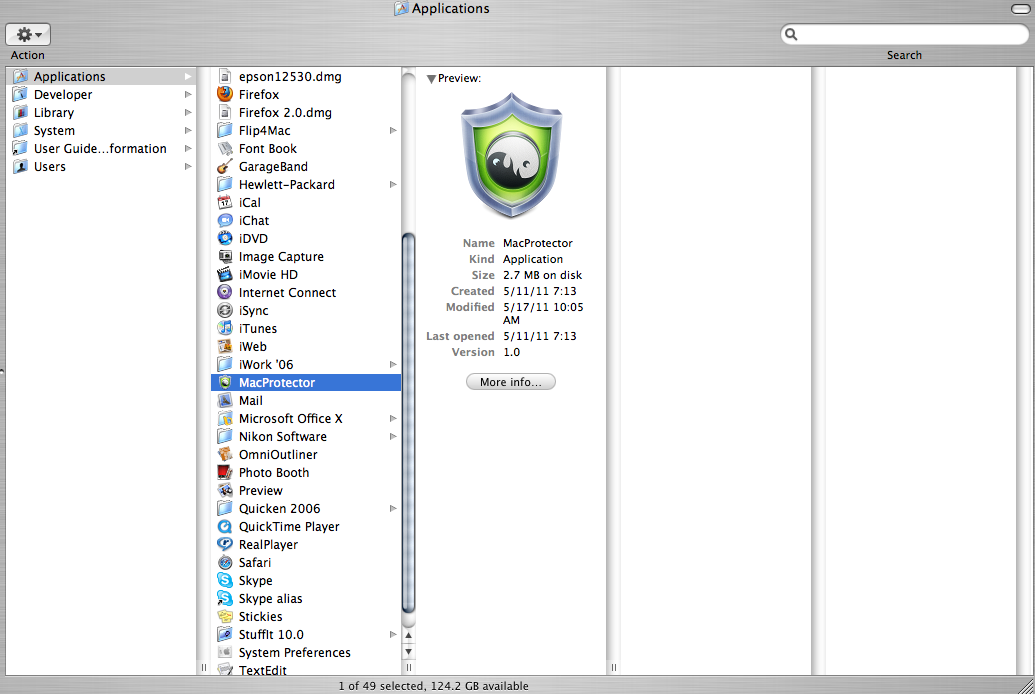The height and width of the screenshot is (694, 1035).
Task: Select the Developer folder
Action: (x=102, y=94)
